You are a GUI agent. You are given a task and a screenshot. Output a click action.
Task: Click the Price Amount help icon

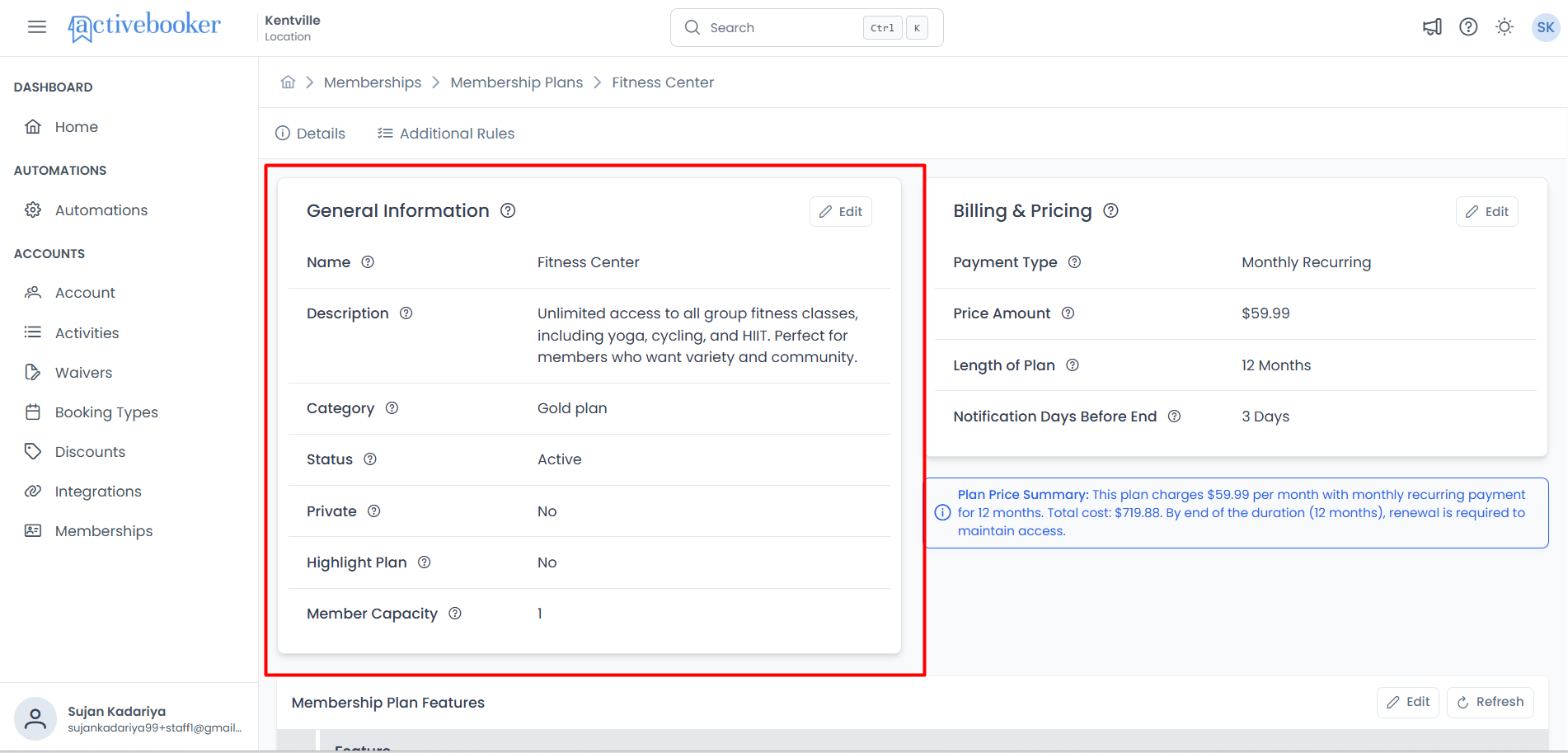point(1068,313)
